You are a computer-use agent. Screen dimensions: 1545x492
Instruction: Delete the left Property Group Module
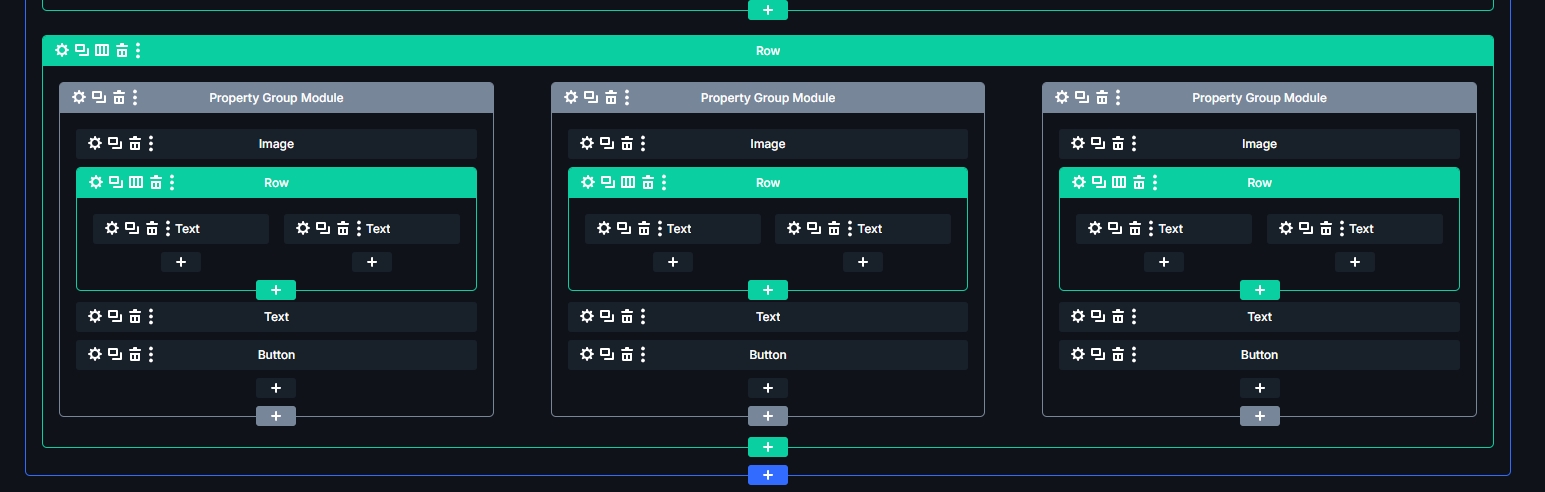(x=119, y=97)
